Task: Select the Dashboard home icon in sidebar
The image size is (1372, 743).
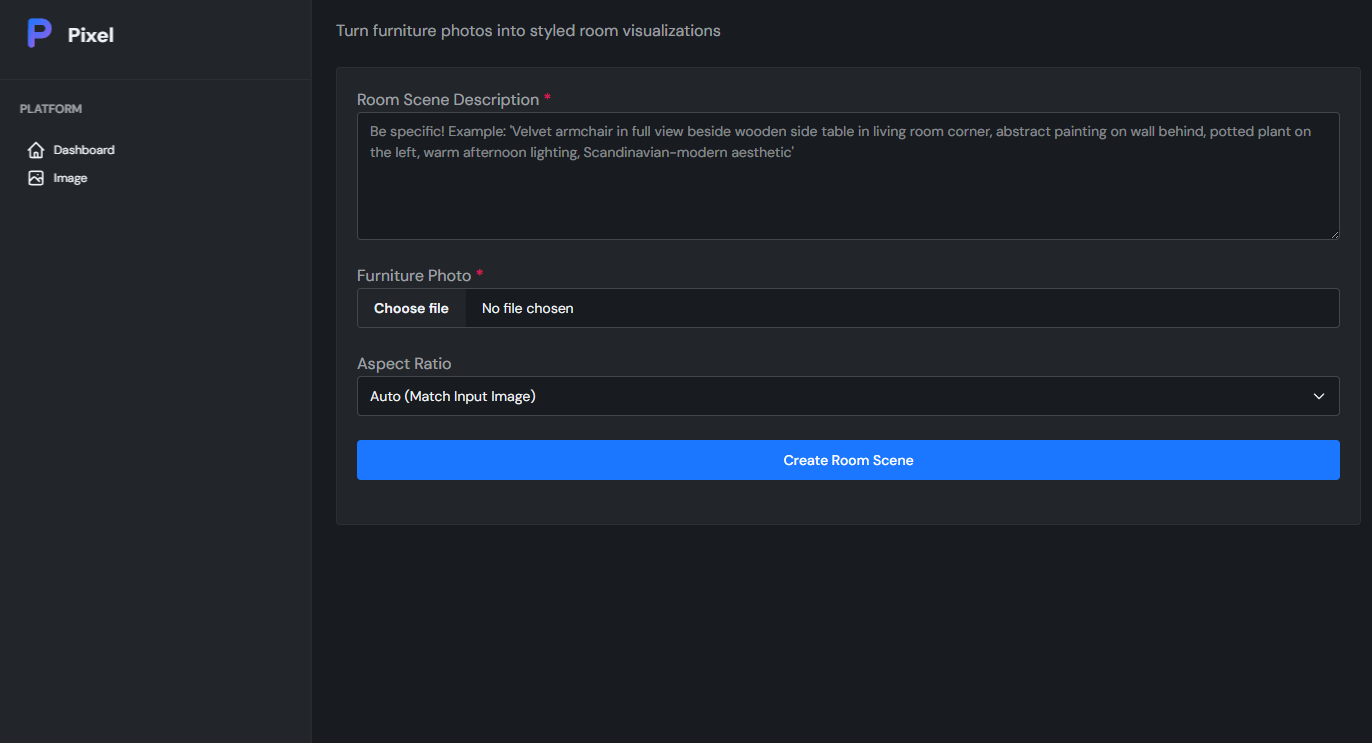Action: pyautogui.click(x=35, y=149)
